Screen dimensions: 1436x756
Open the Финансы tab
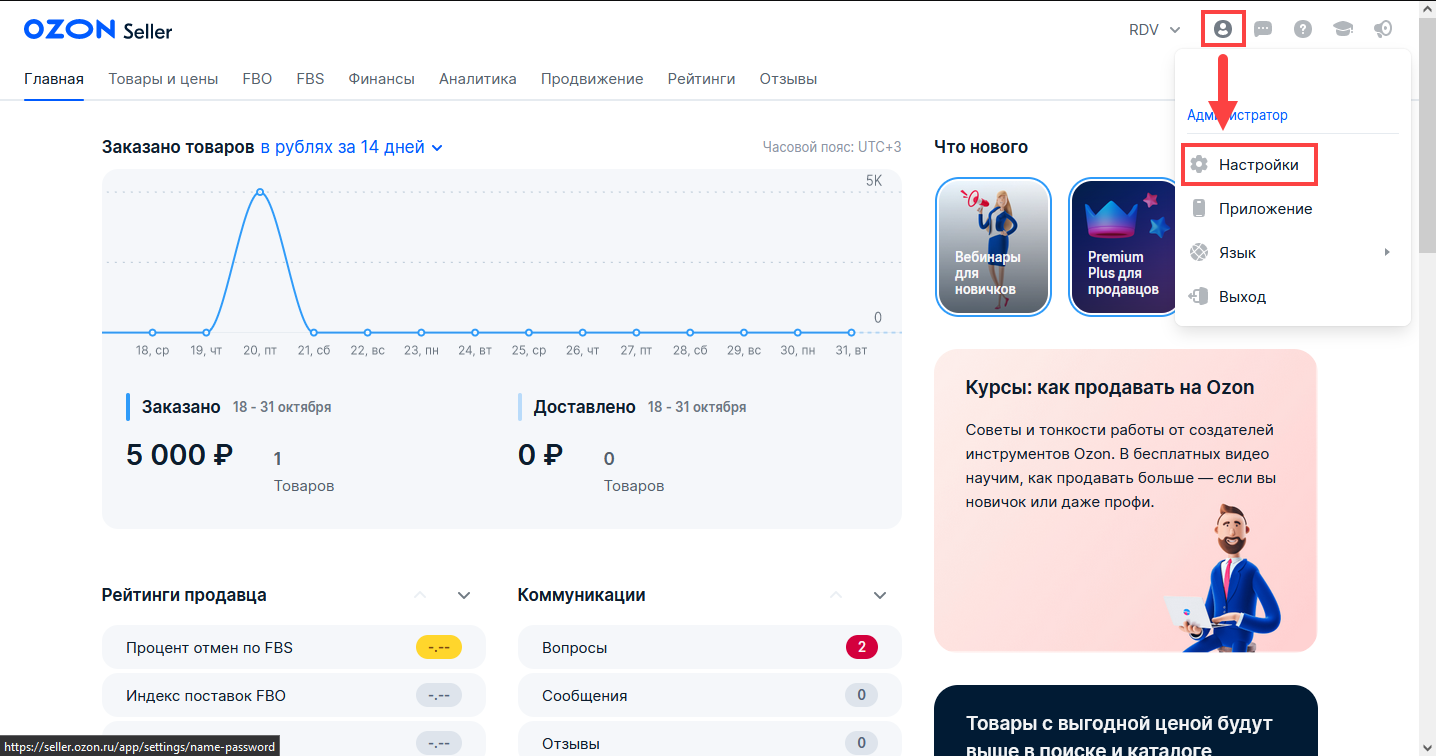click(x=381, y=79)
